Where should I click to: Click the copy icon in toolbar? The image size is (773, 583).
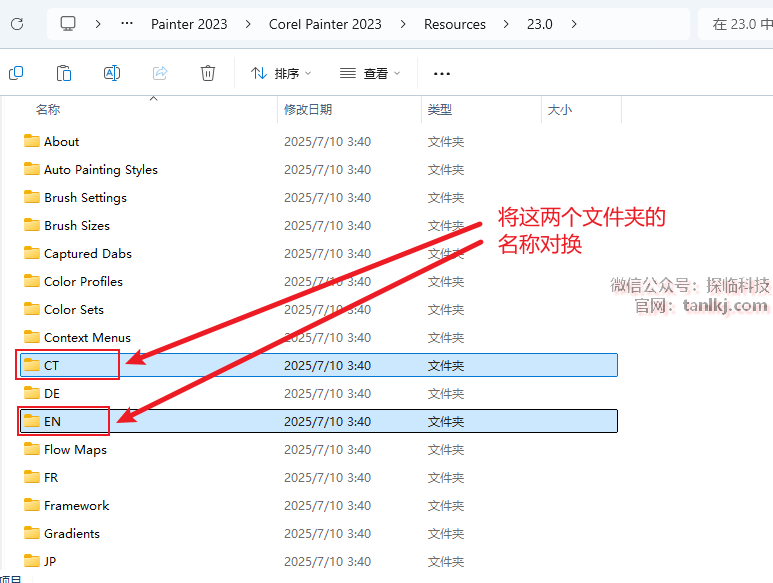(x=16, y=73)
